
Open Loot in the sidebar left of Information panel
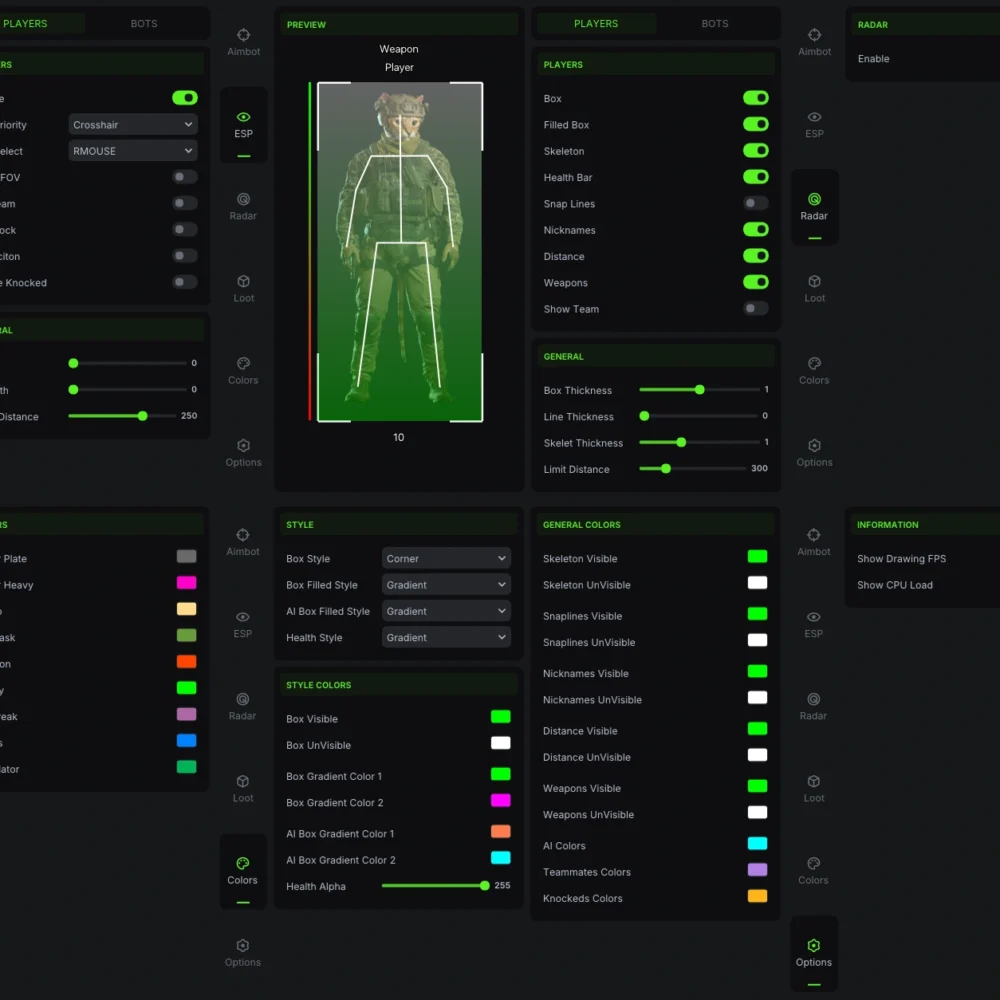point(814,789)
